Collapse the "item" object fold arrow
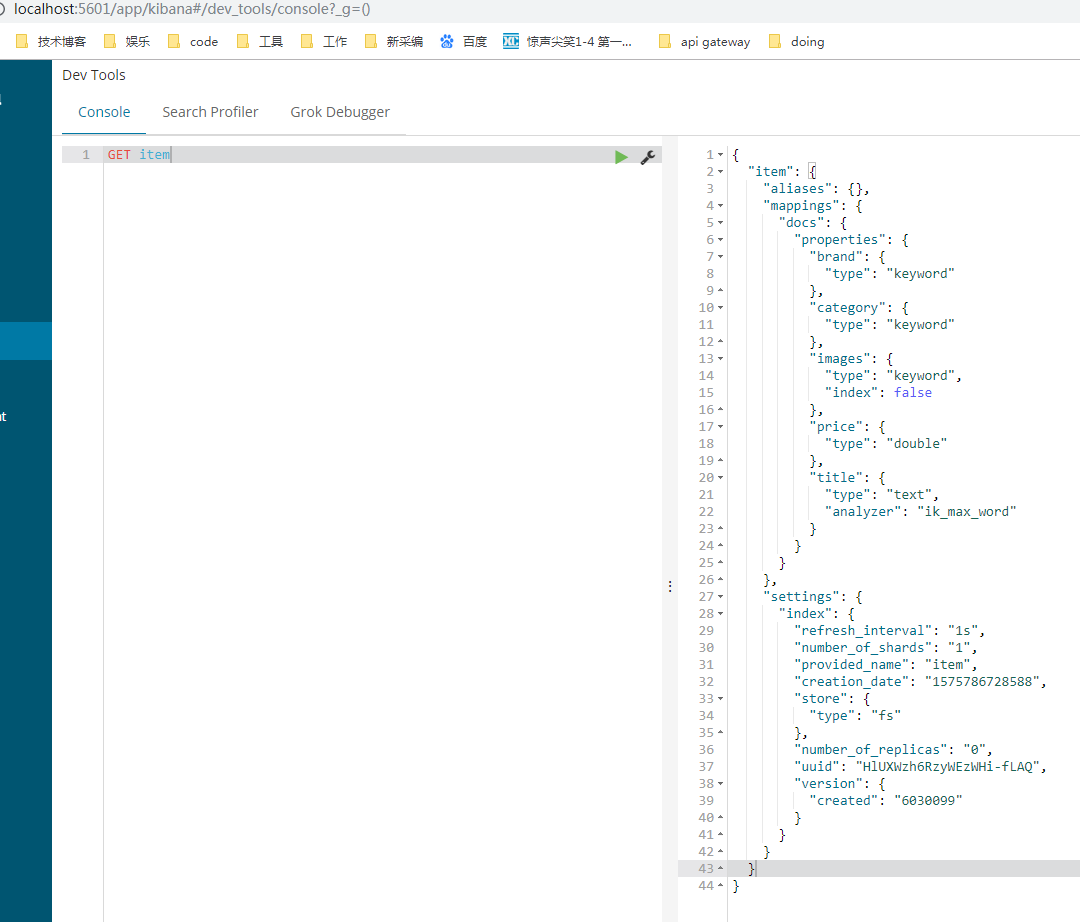 pyautogui.click(x=720, y=171)
